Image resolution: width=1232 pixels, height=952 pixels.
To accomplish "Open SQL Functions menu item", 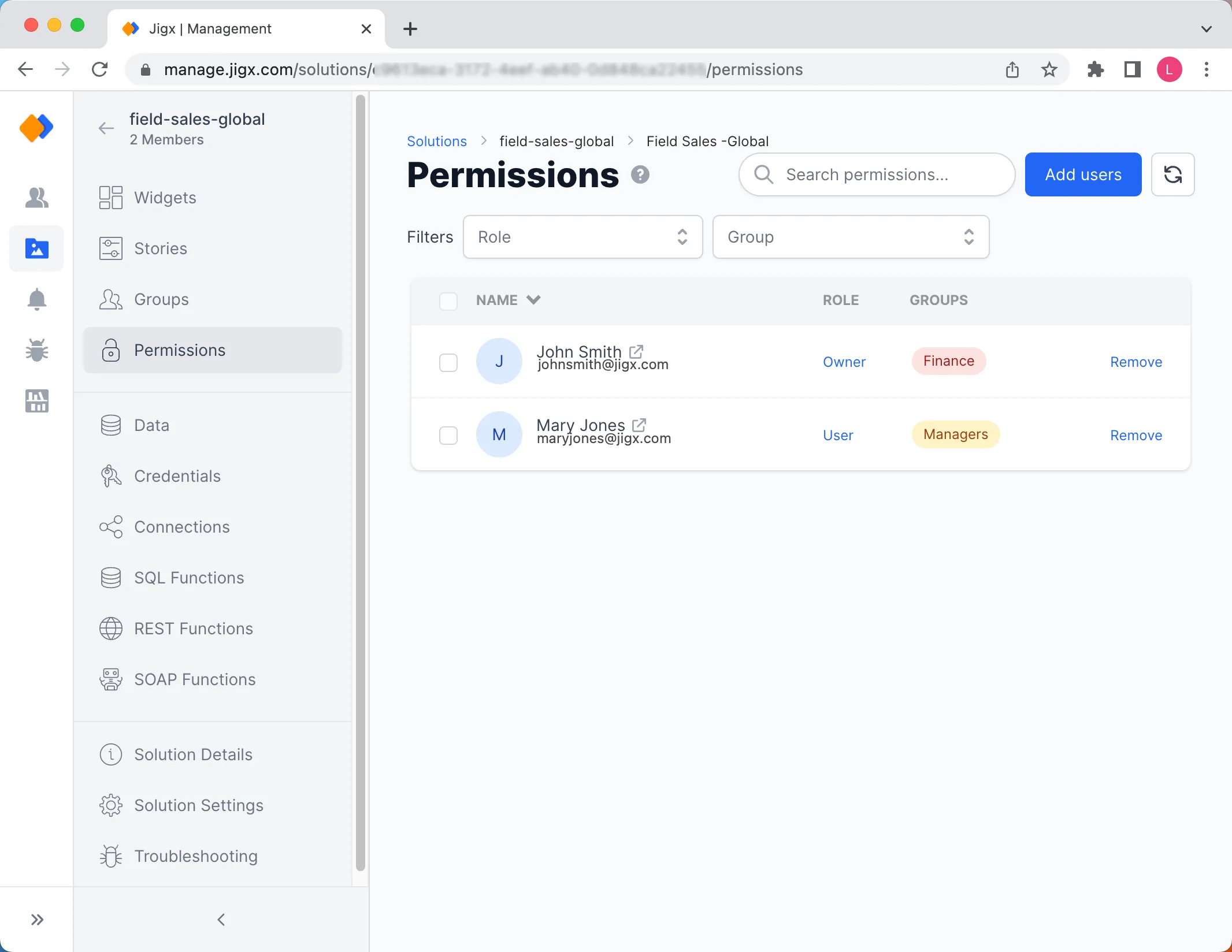I will [x=213, y=578].
